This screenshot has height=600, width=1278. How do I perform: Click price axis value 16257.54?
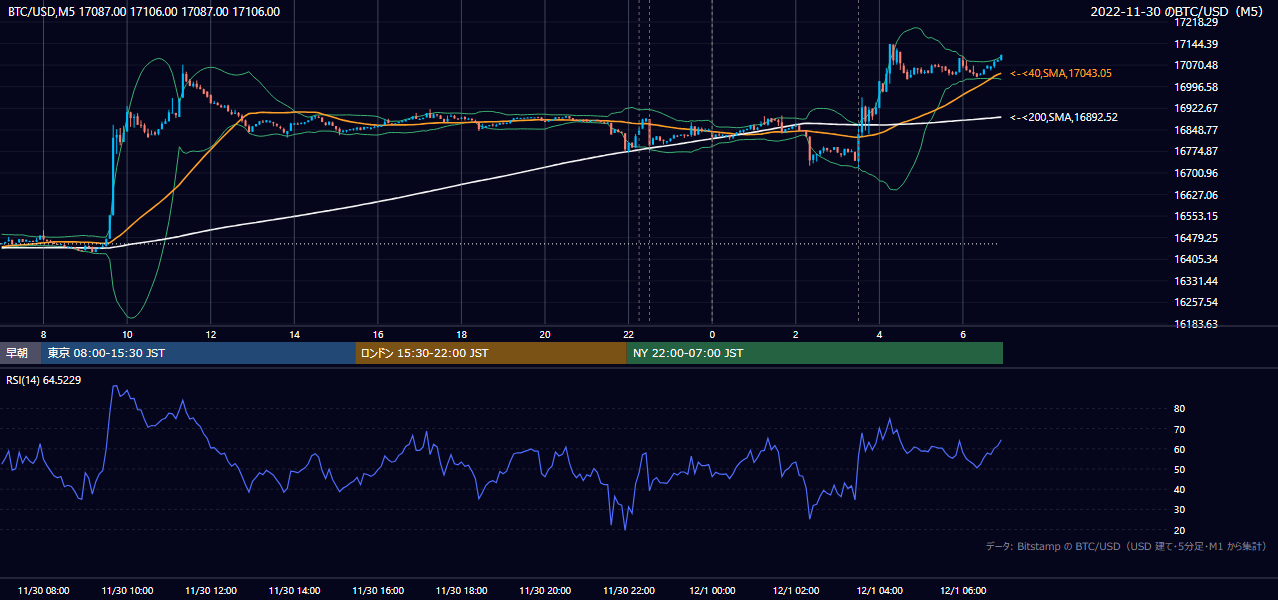coord(1195,302)
